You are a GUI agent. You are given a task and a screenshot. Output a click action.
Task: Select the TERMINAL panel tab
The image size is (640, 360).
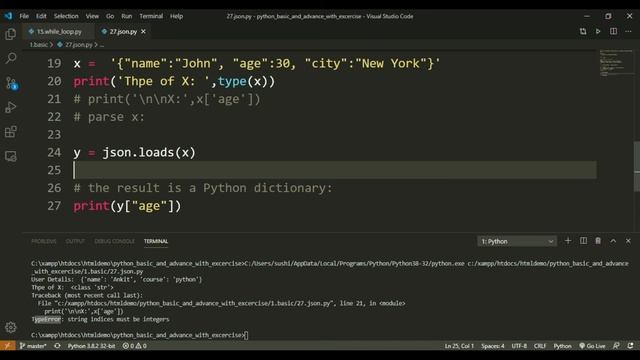[156, 241]
